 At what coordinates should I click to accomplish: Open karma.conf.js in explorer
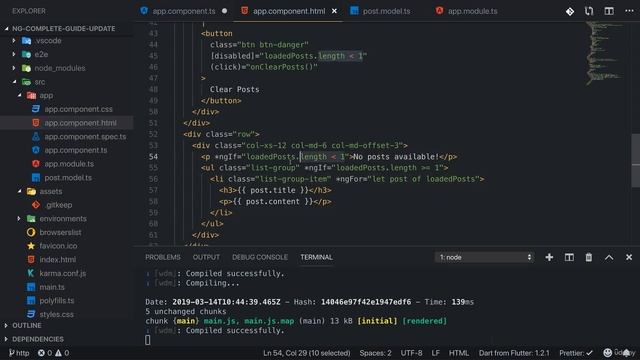pos(63,273)
